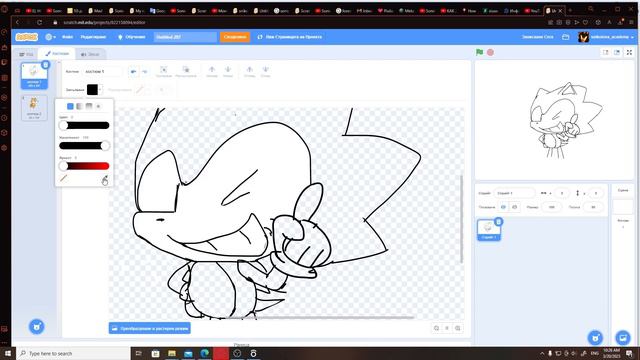Show sprite with the eye icon
The image size is (640, 360).
(503, 207)
